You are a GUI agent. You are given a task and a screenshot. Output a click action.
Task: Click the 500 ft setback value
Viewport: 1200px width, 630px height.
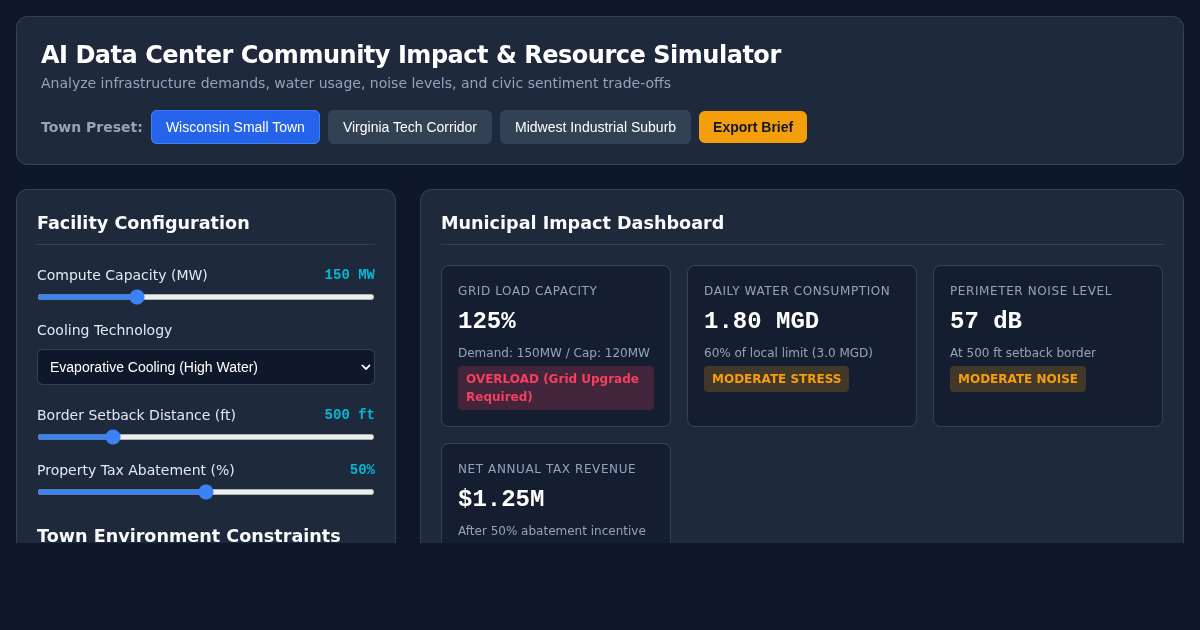coord(349,415)
